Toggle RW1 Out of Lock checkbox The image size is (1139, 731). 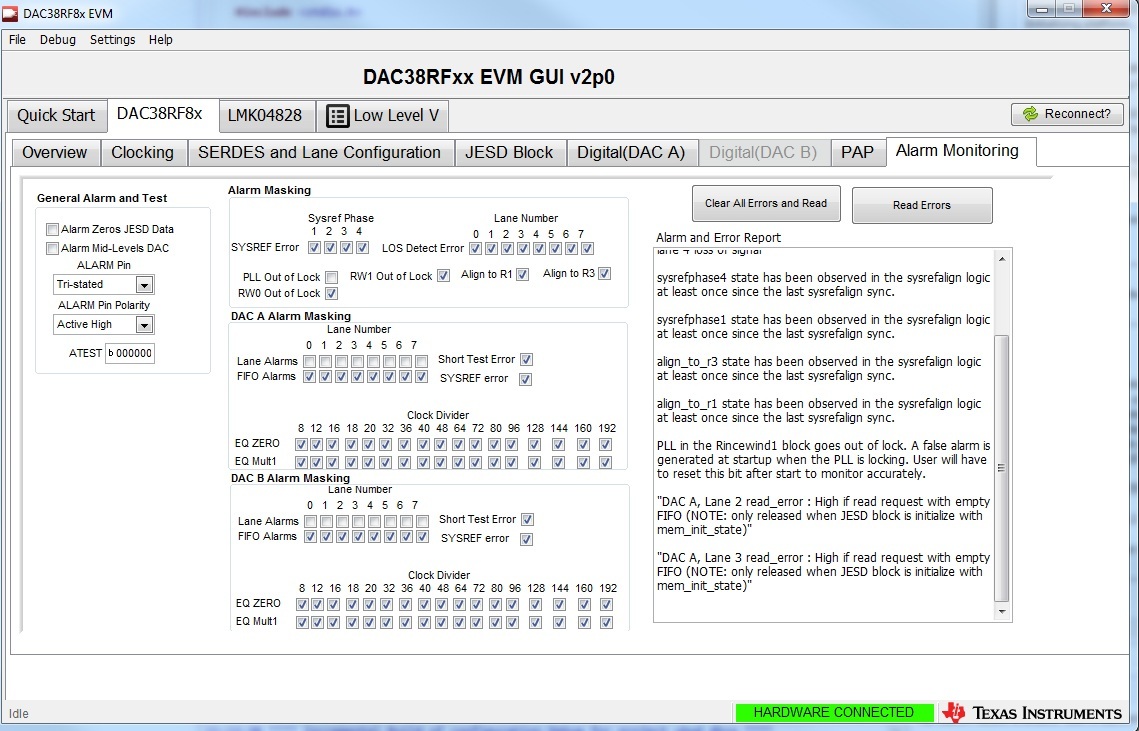pos(443,275)
